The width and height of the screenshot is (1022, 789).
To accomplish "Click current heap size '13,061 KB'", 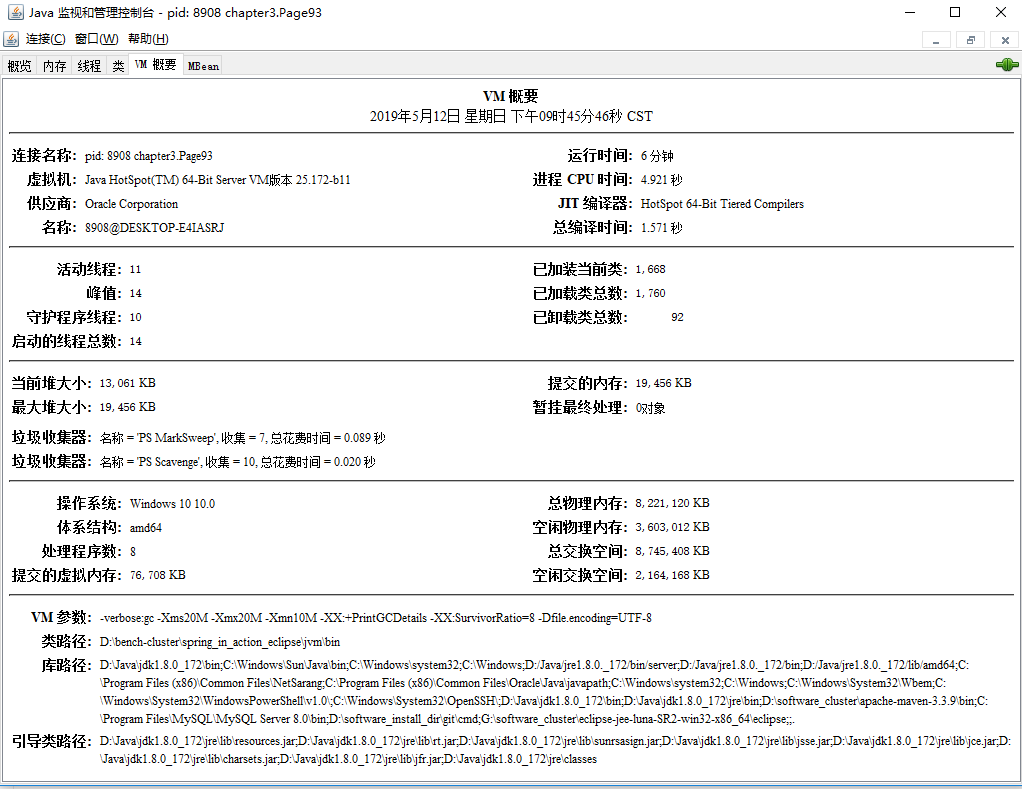I will (x=127, y=383).
